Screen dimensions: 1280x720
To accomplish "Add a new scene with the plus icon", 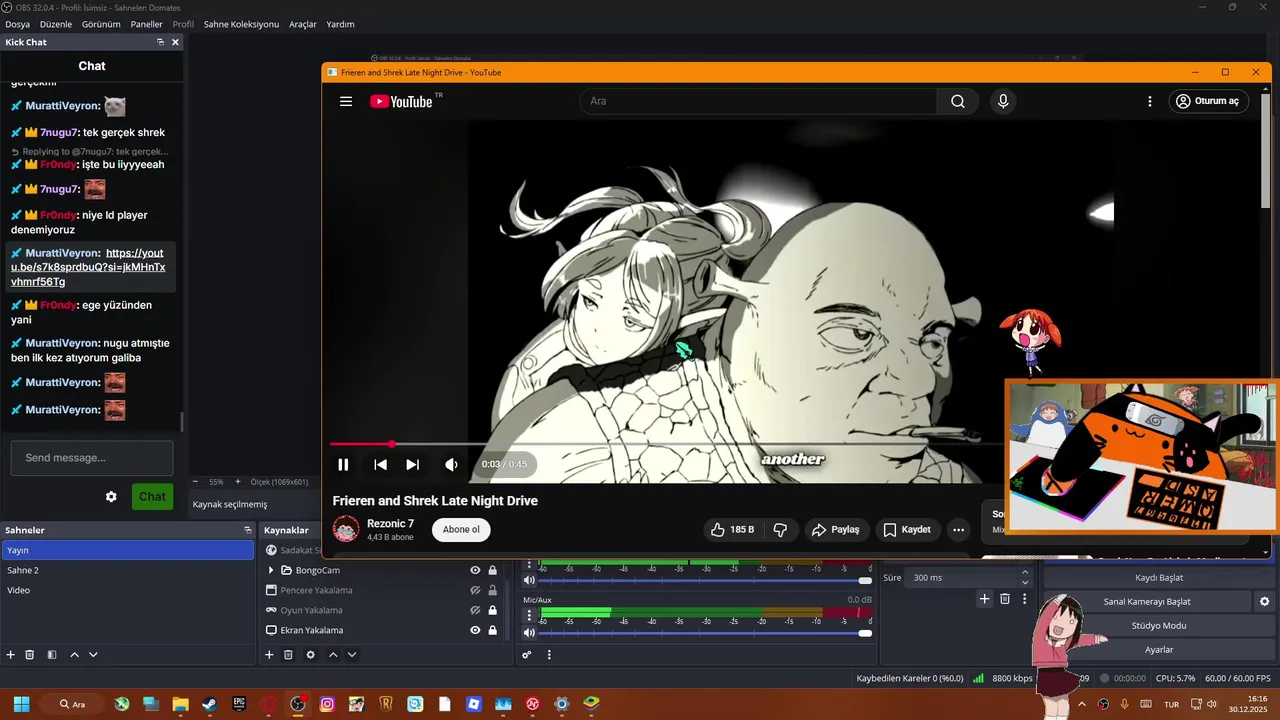I will pos(11,655).
